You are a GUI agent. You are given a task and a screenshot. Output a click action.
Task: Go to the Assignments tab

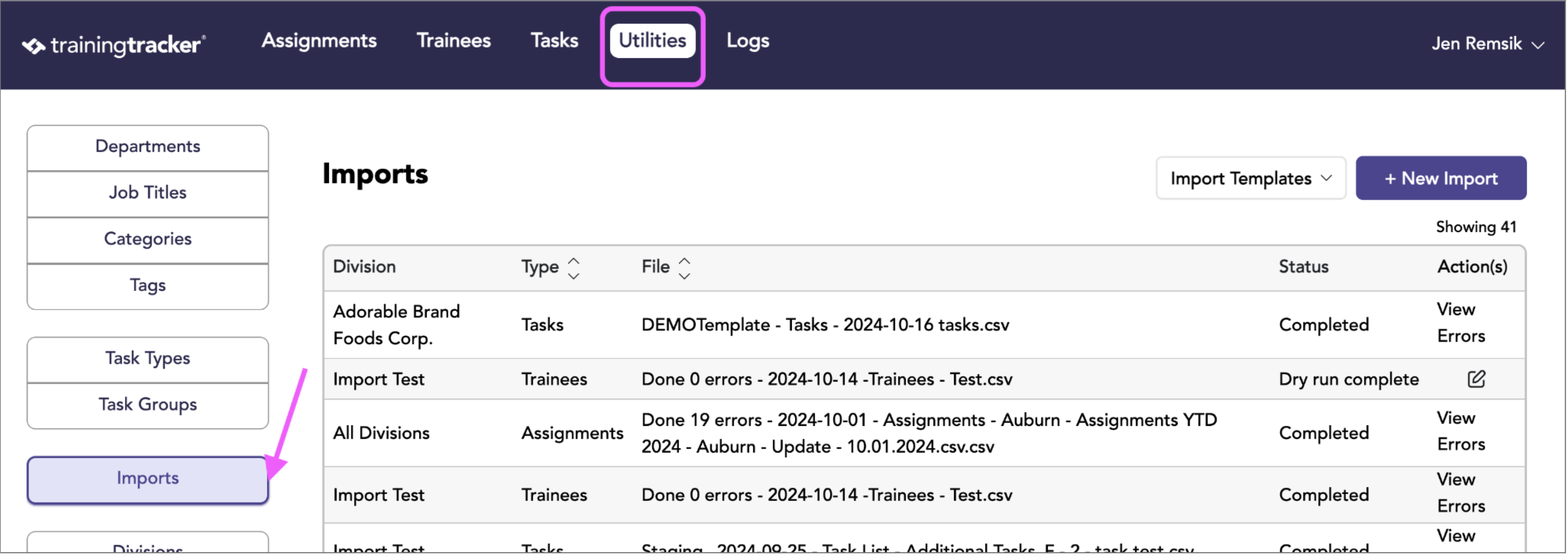319,41
